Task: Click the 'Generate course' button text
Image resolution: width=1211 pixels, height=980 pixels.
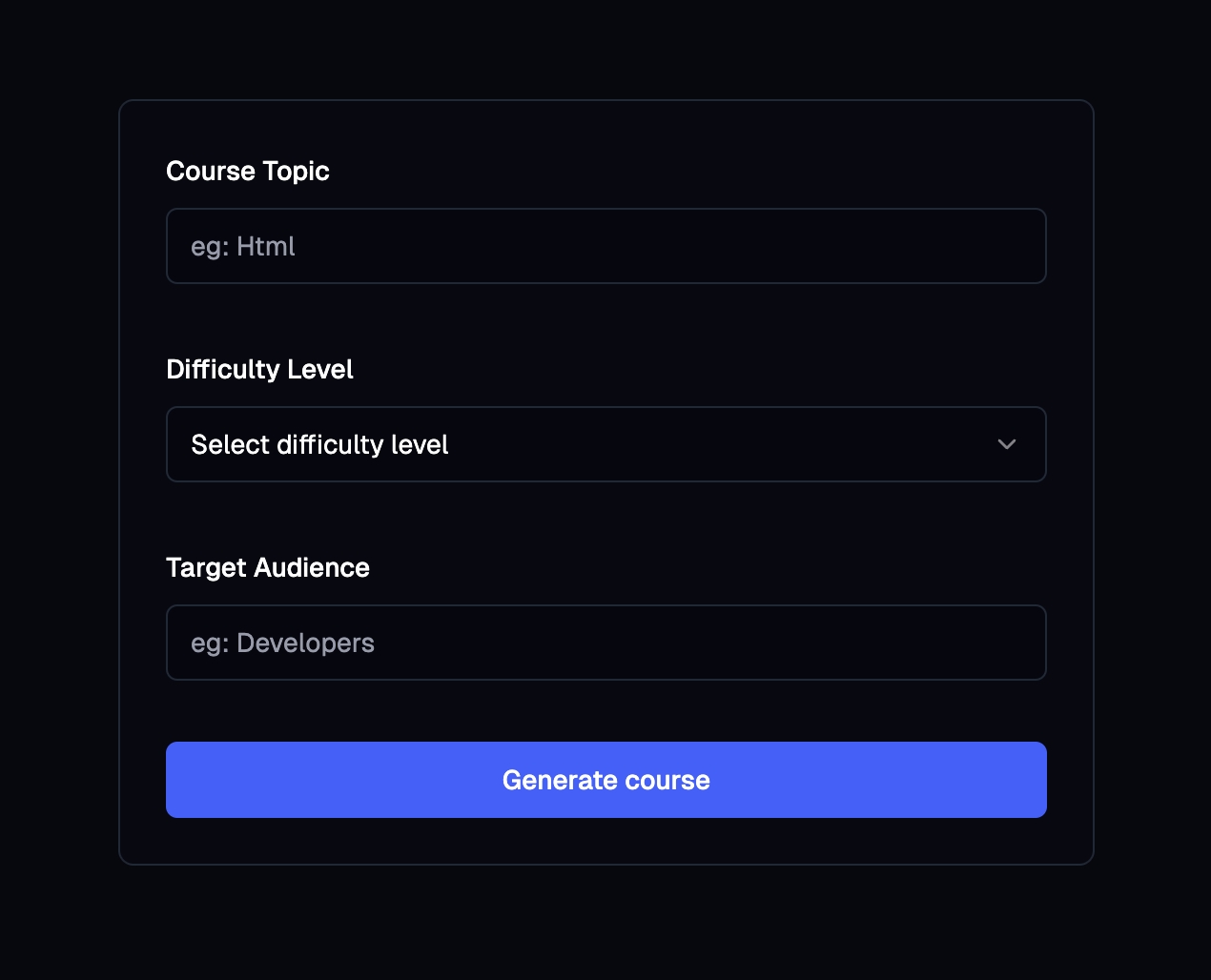Action: click(606, 780)
